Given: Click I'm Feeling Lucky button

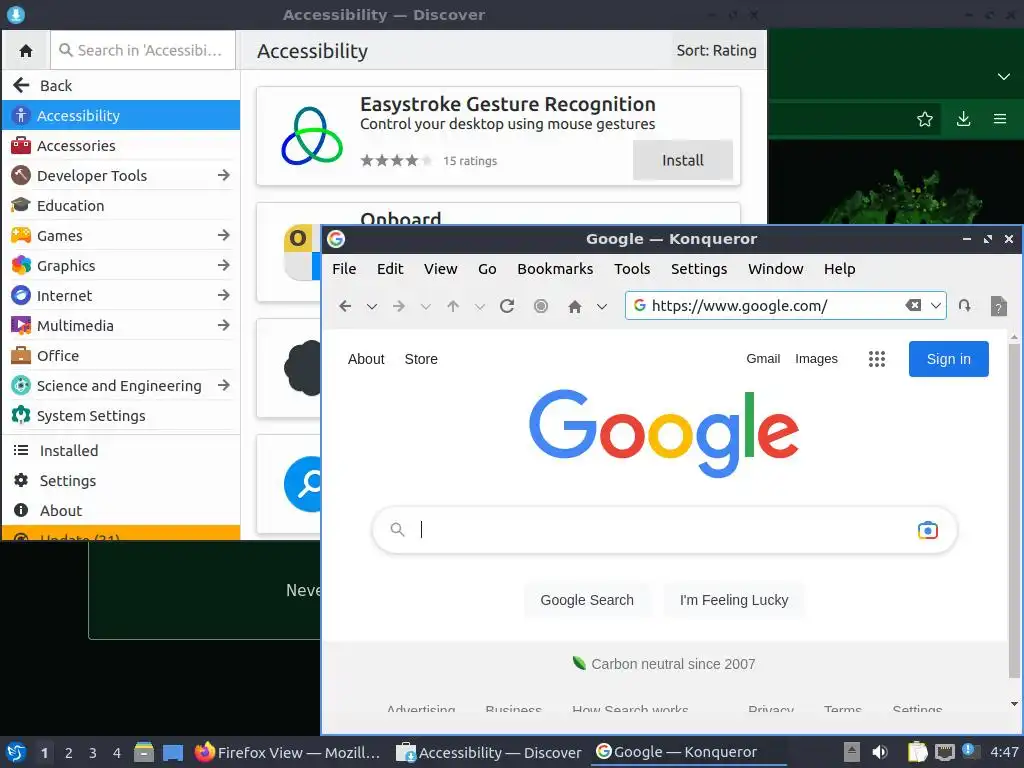Looking at the screenshot, I should tap(734, 600).
